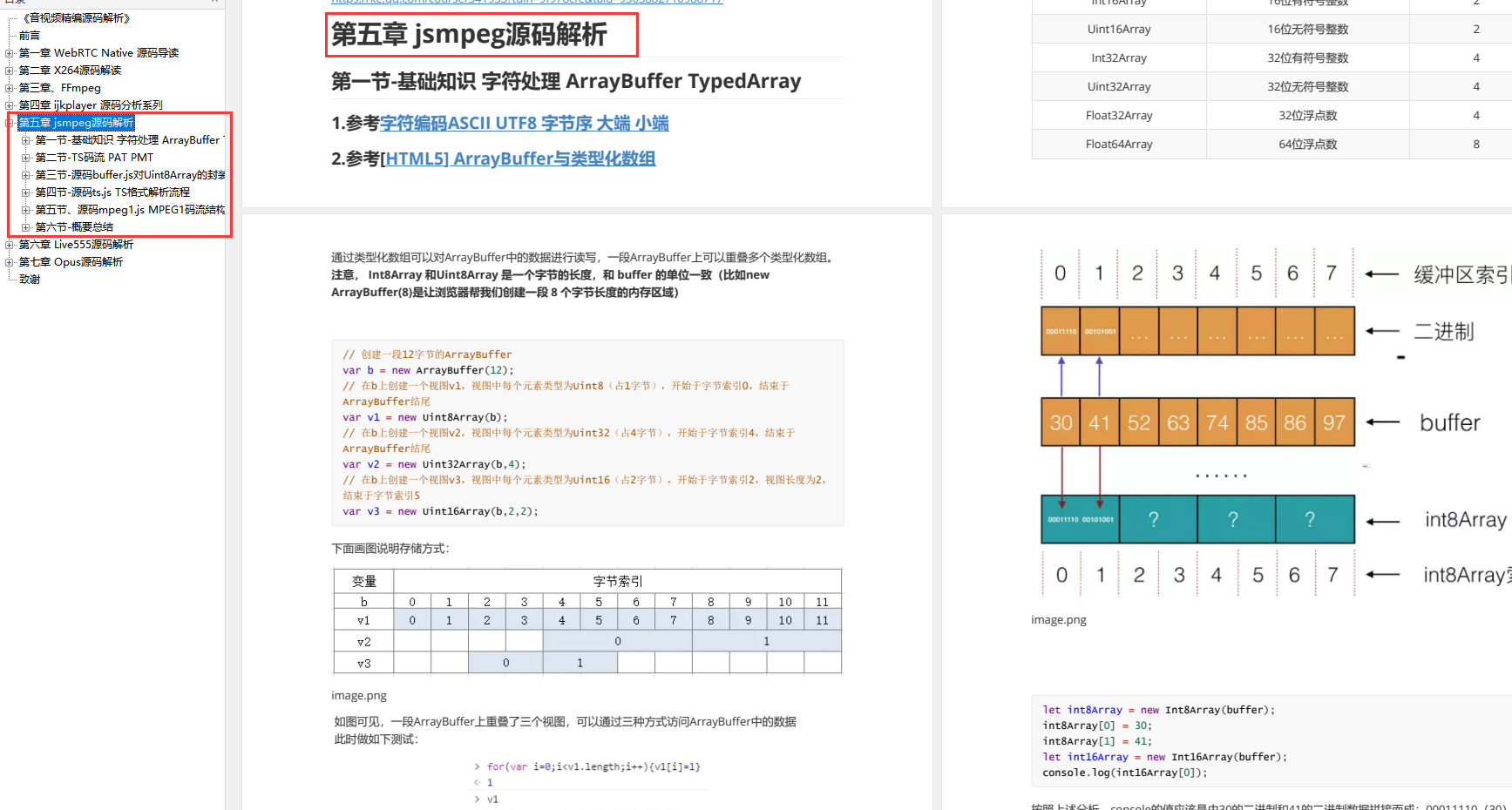Image resolution: width=1512 pixels, height=810 pixels.
Task: Click the sentence 如图可见，一段ArrayBuffer上重叠了三个视图
Action: click(566, 721)
